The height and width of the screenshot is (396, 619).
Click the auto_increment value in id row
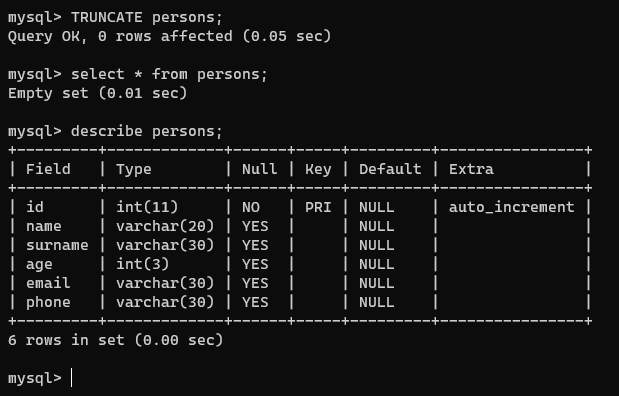click(x=512, y=207)
